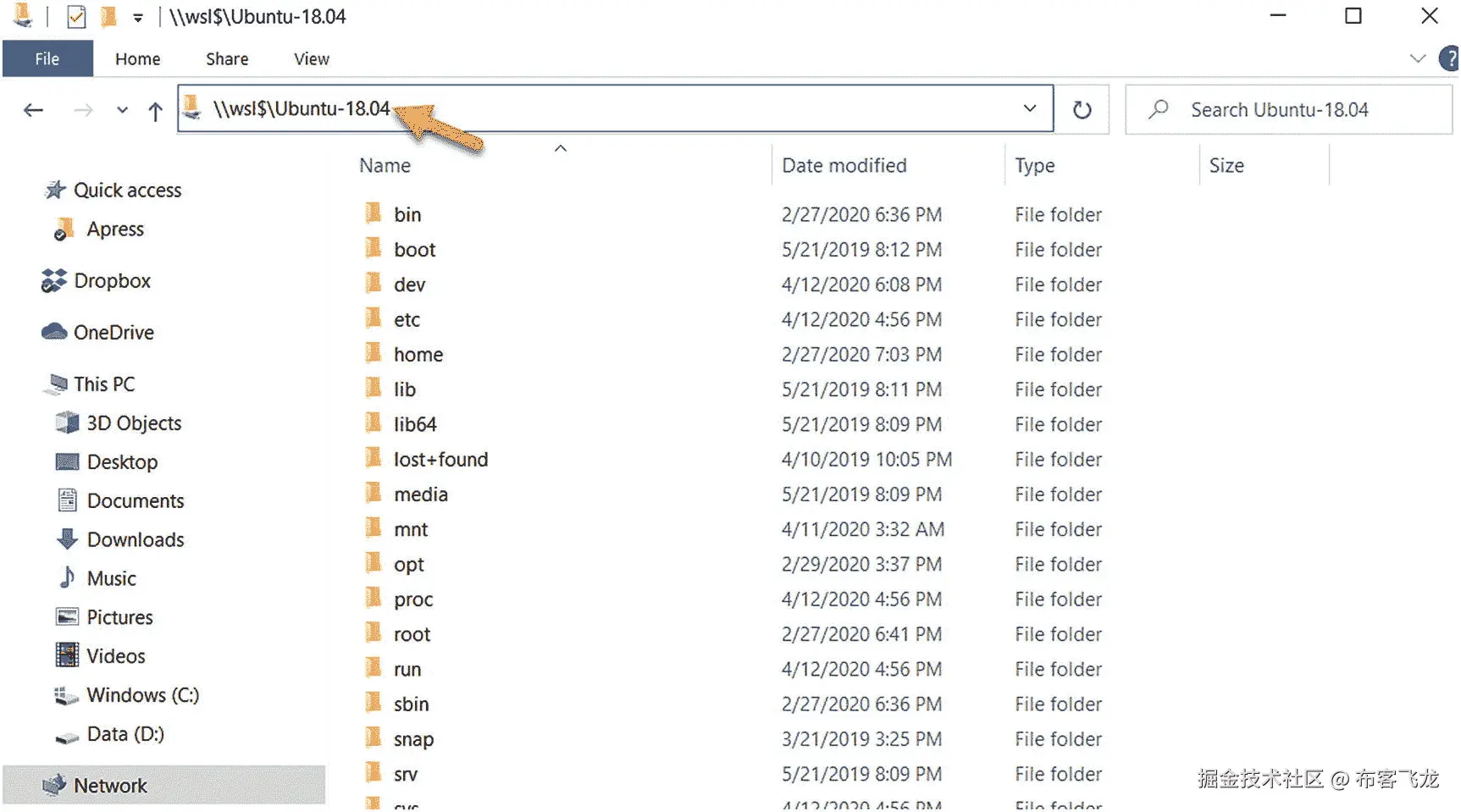Select Pictures in the sidebar

pyautogui.click(x=104, y=618)
